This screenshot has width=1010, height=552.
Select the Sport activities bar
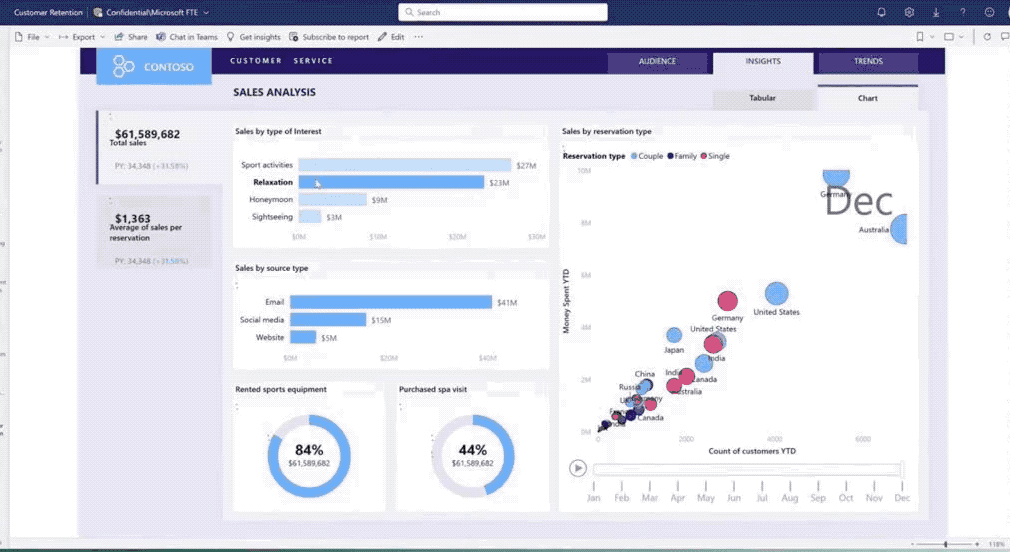point(405,165)
